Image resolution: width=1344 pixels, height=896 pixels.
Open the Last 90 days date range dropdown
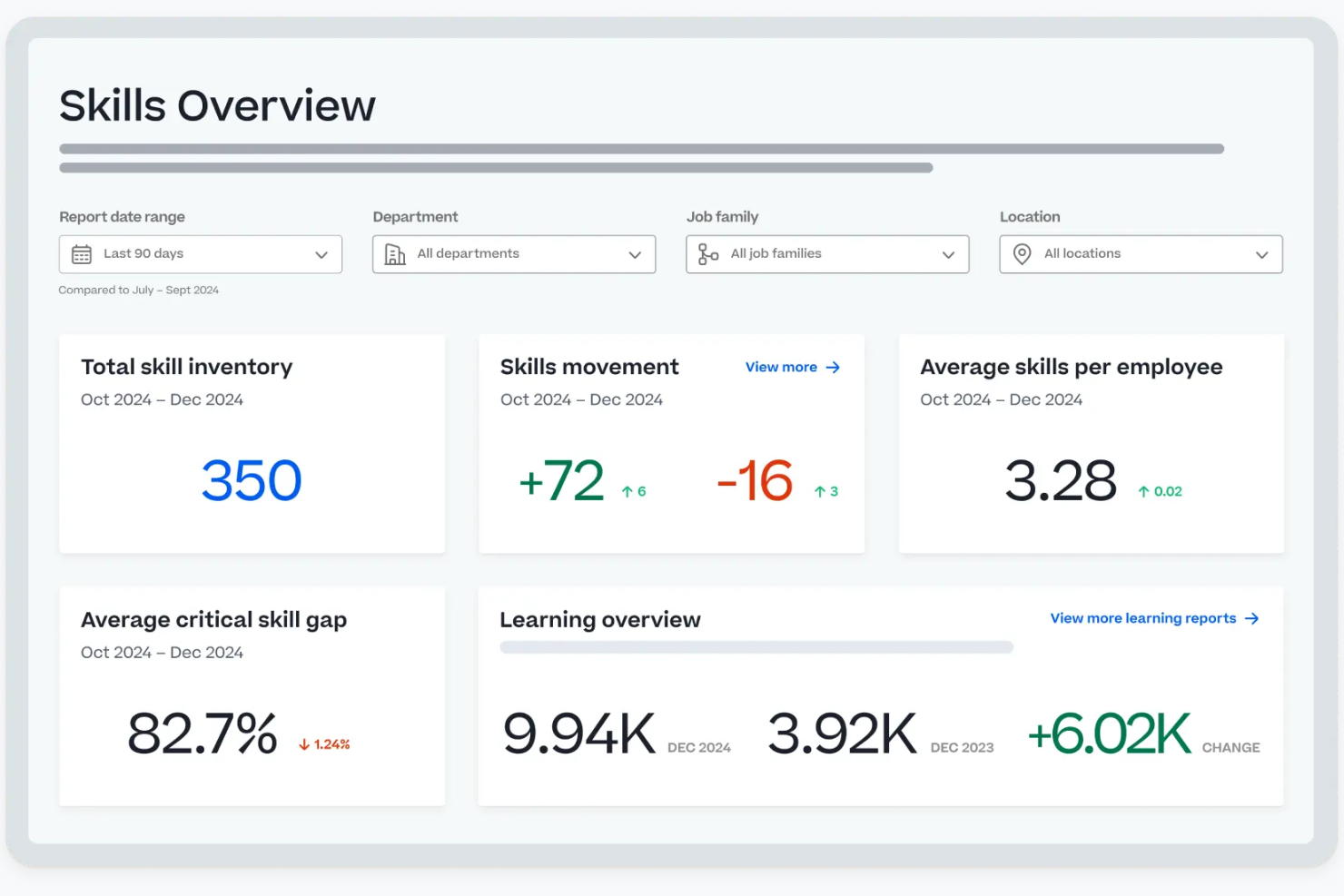200,254
